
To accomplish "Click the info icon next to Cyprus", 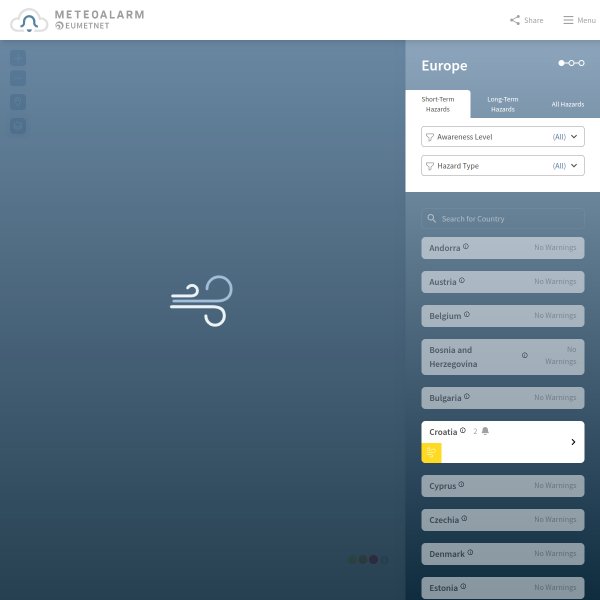I will pyautogui.click(x=461, y=484).
